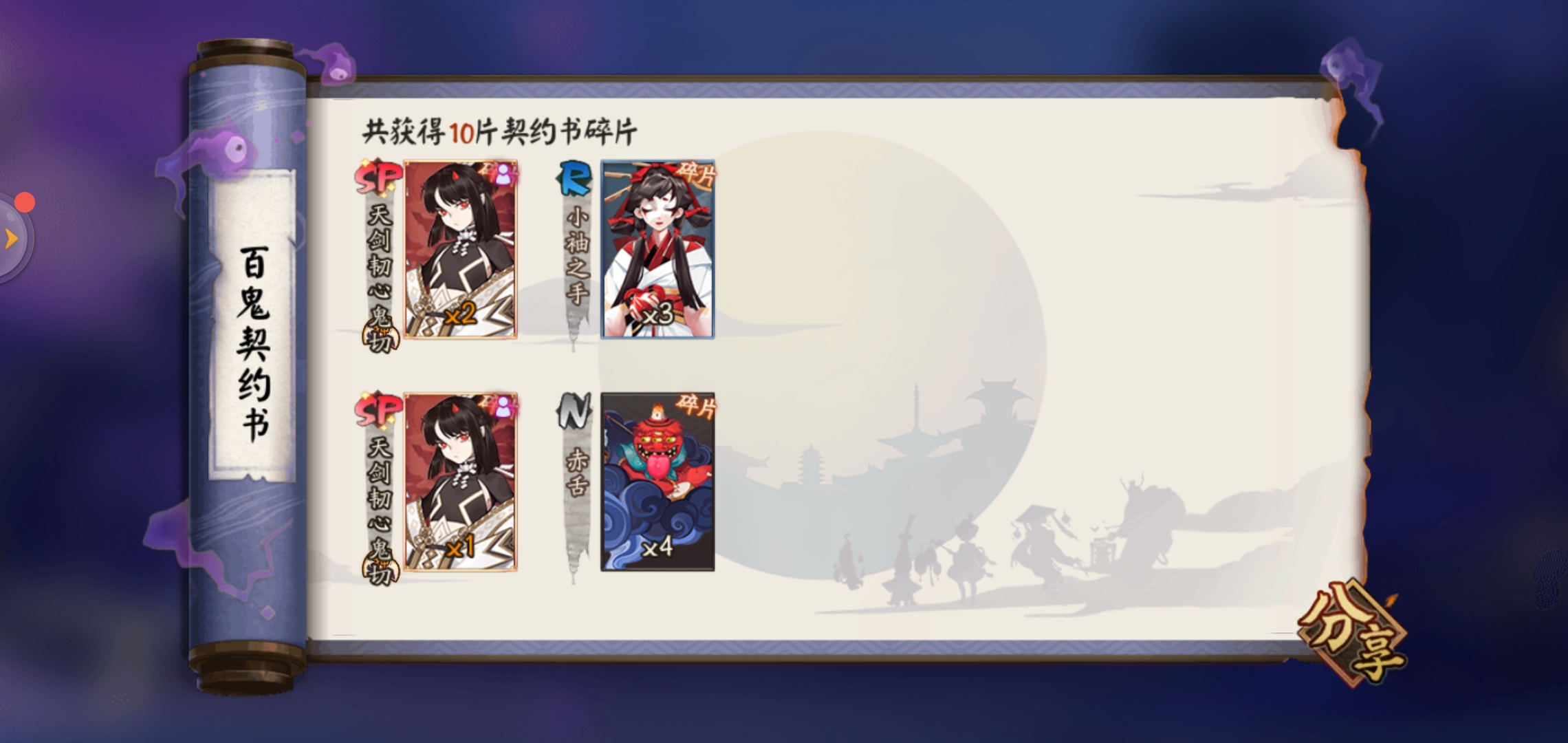This screenshot has height=743, width=1568.
Task: Expand the side panel with yellow arrow
Action: click(12, 239)
